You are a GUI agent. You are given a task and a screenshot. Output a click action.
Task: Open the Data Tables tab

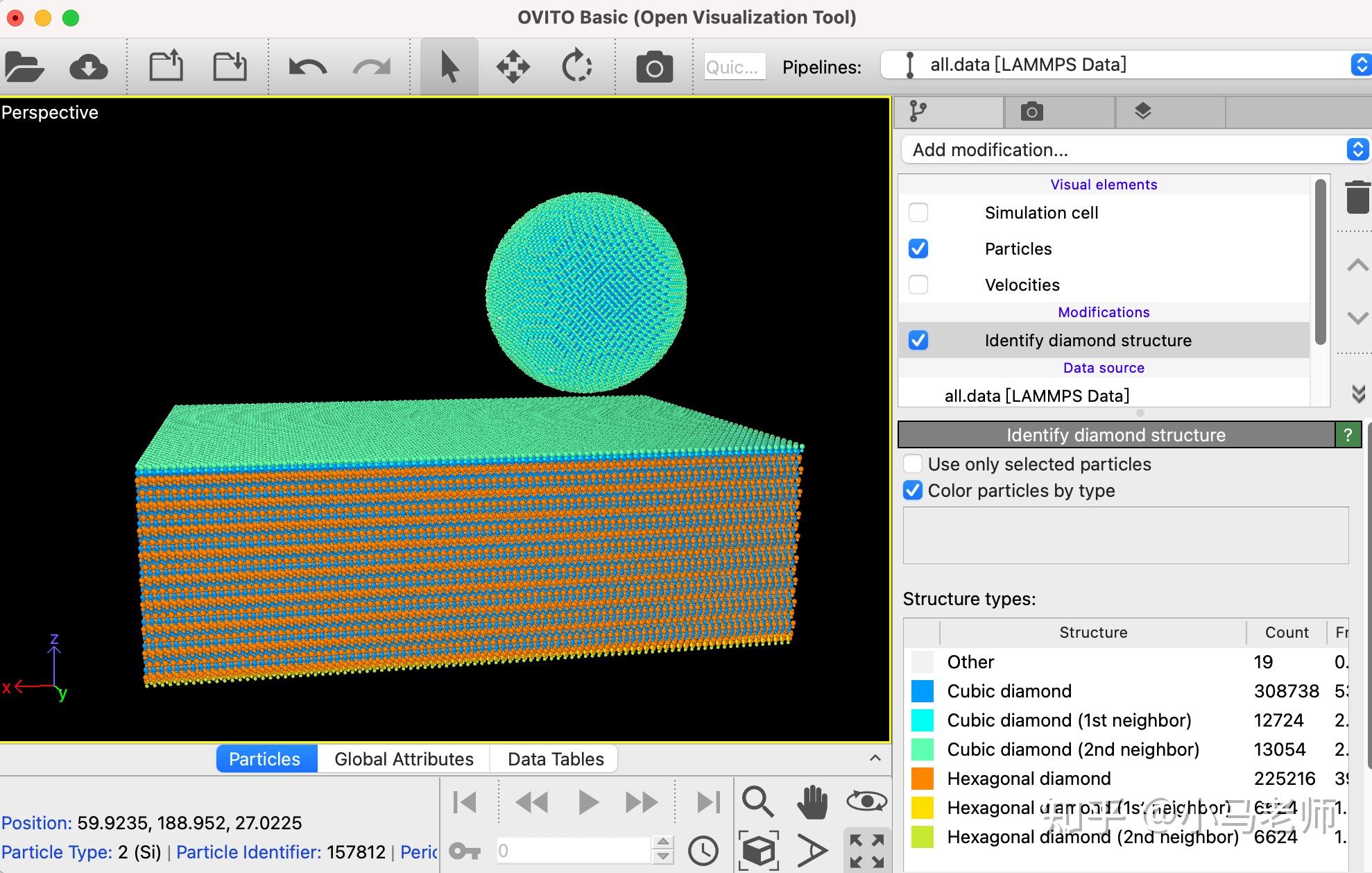tap(556, 758)
